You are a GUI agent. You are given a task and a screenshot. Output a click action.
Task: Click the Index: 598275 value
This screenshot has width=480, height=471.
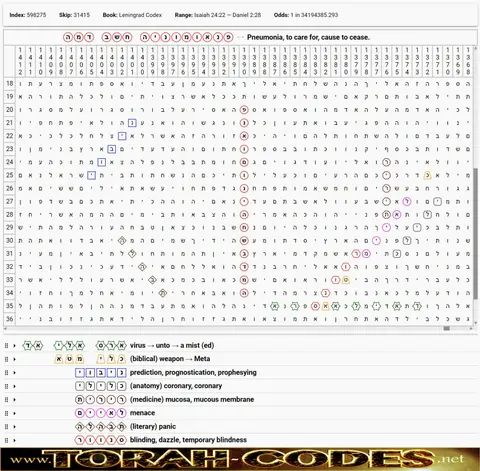[28, 15]
